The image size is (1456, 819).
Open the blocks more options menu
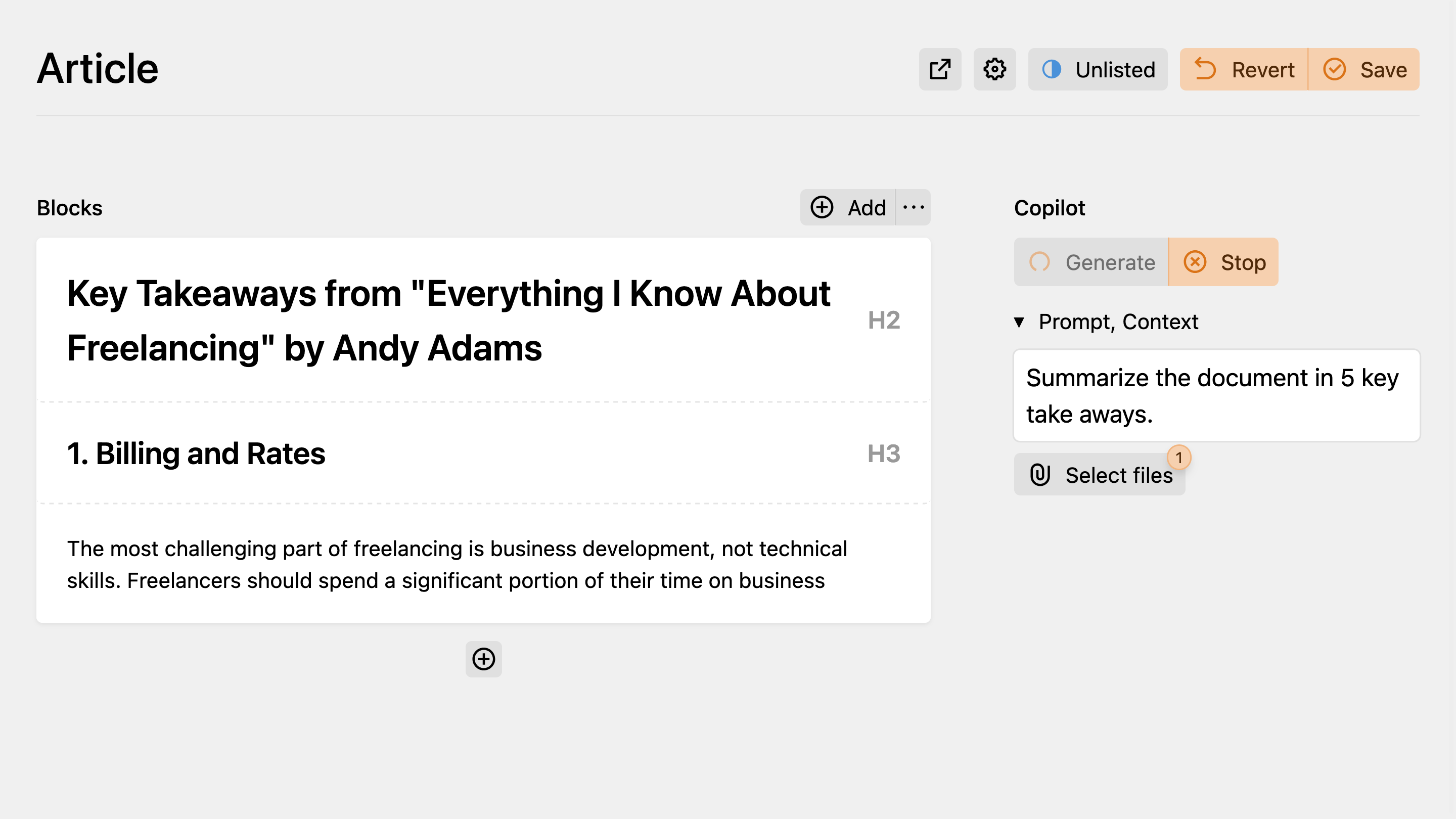coord(914,207)
